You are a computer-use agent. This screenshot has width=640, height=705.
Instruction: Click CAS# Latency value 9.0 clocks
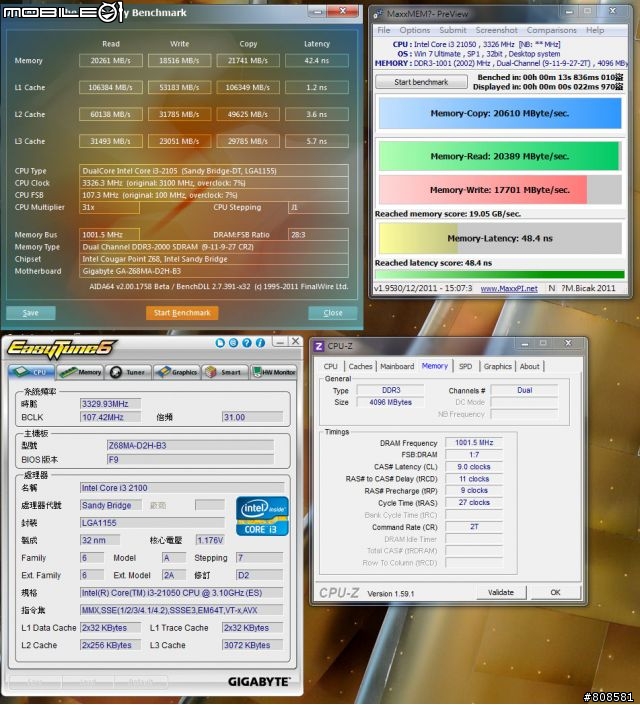[x=474, y=467]
